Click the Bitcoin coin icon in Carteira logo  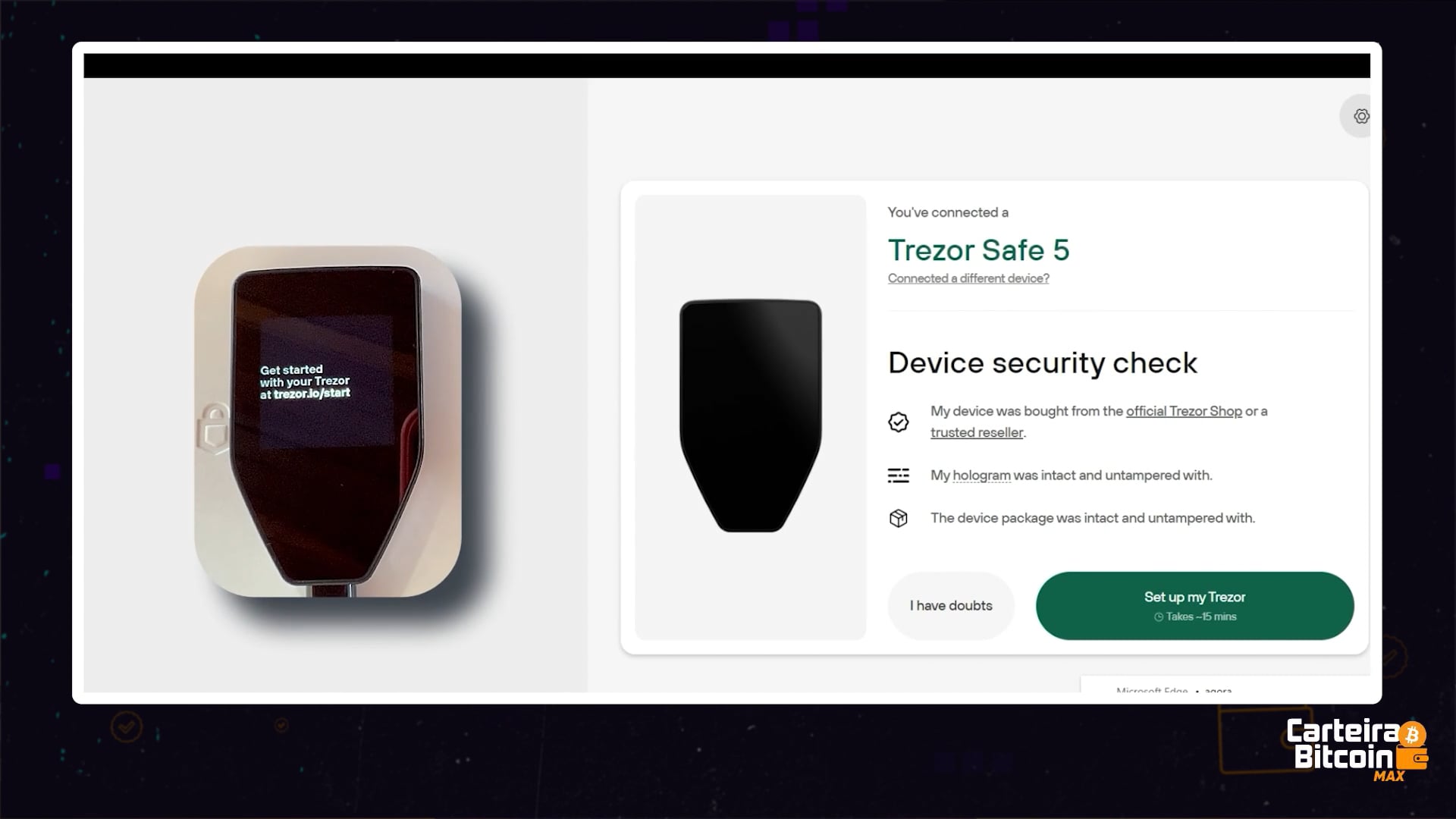pos(1412,734)
